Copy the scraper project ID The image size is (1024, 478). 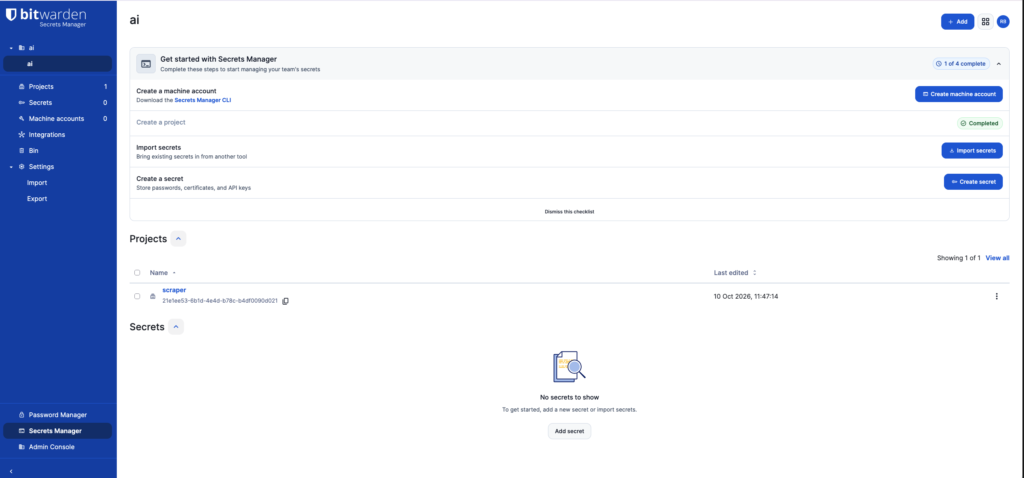[285, 301]
